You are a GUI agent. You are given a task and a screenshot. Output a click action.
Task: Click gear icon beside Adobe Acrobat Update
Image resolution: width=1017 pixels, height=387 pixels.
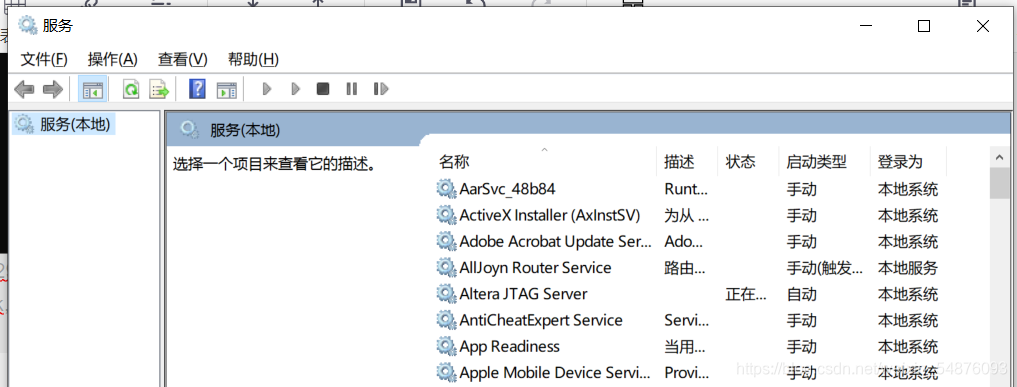pos(446,242)
